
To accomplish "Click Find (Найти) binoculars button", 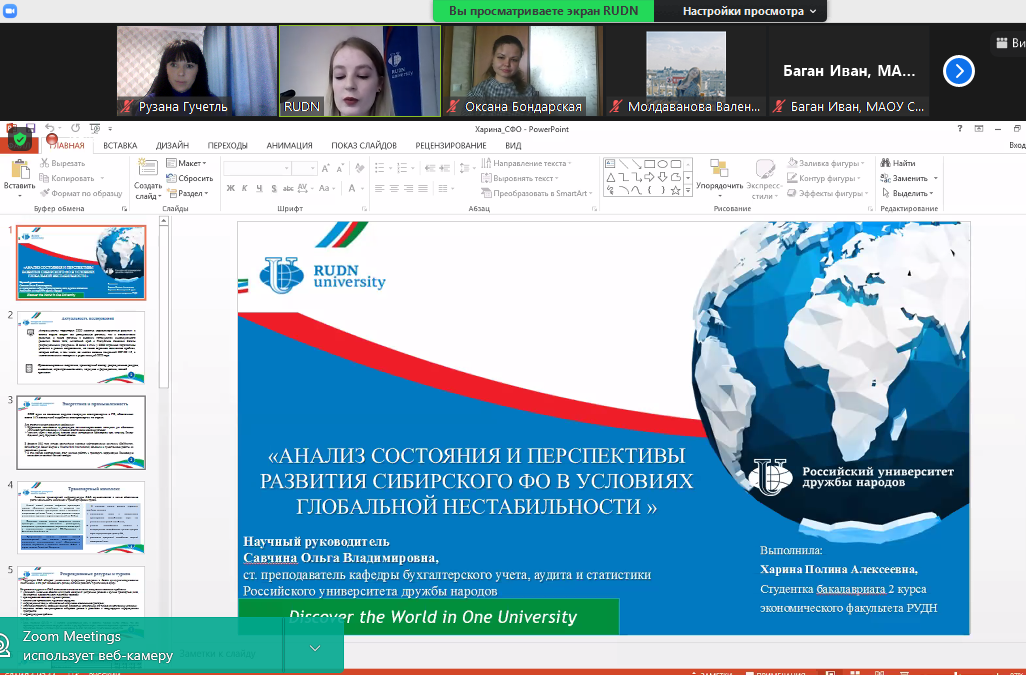I will [x=898, y=163].
